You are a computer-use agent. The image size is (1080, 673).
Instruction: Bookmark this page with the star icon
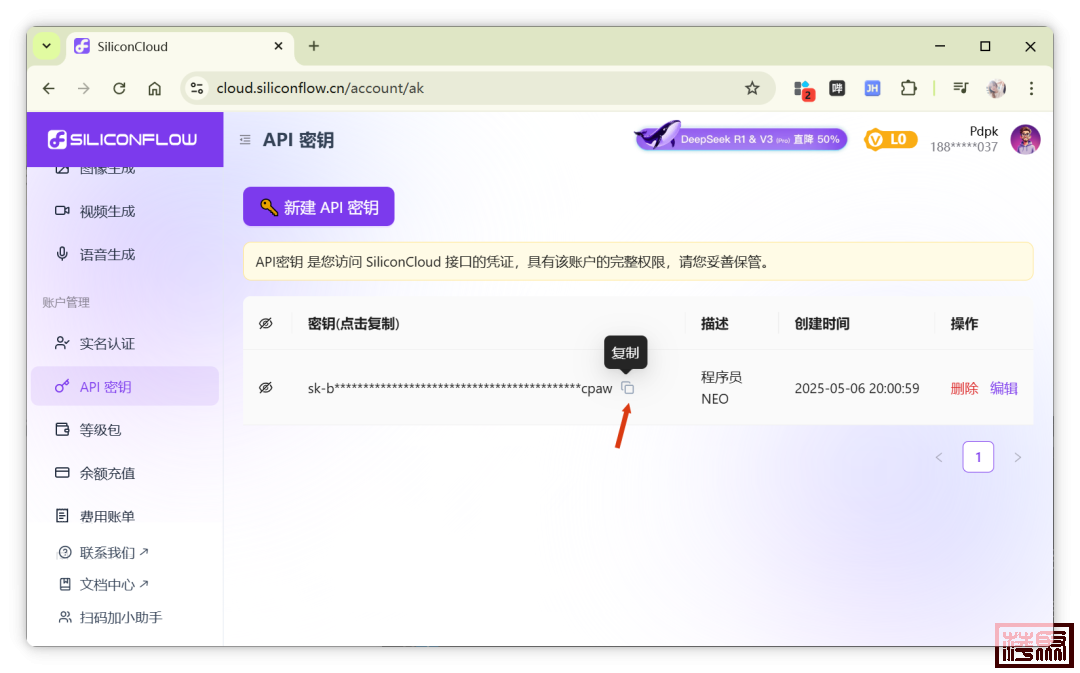click(x=752, y=88)
